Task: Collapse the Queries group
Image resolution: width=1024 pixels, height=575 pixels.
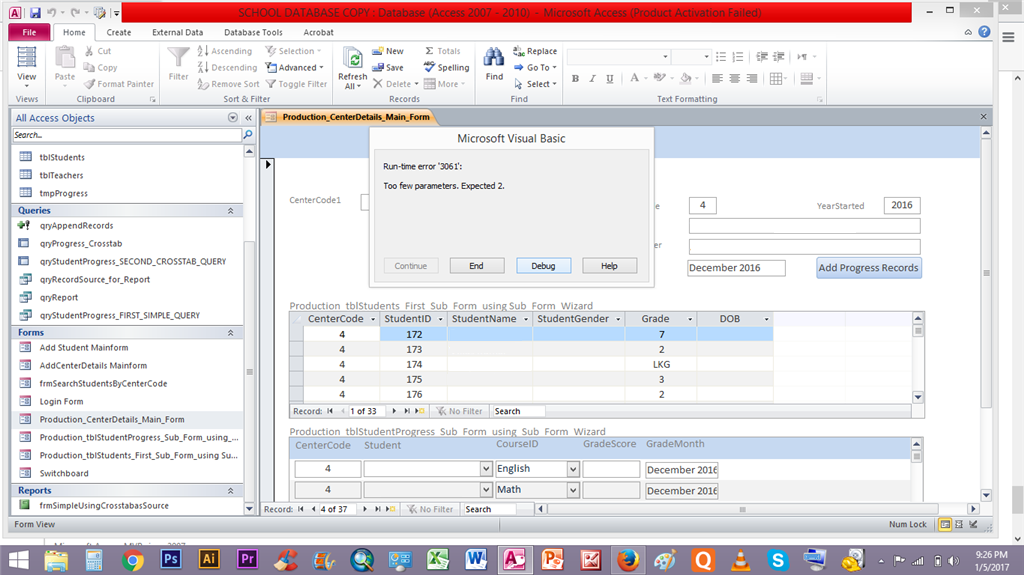Action: coord(231,210)
